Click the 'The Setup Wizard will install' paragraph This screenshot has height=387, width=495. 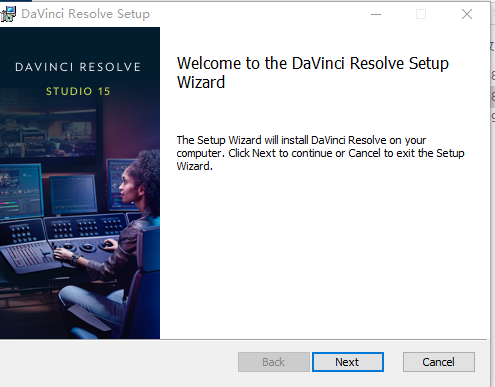[x=320, y=153]
